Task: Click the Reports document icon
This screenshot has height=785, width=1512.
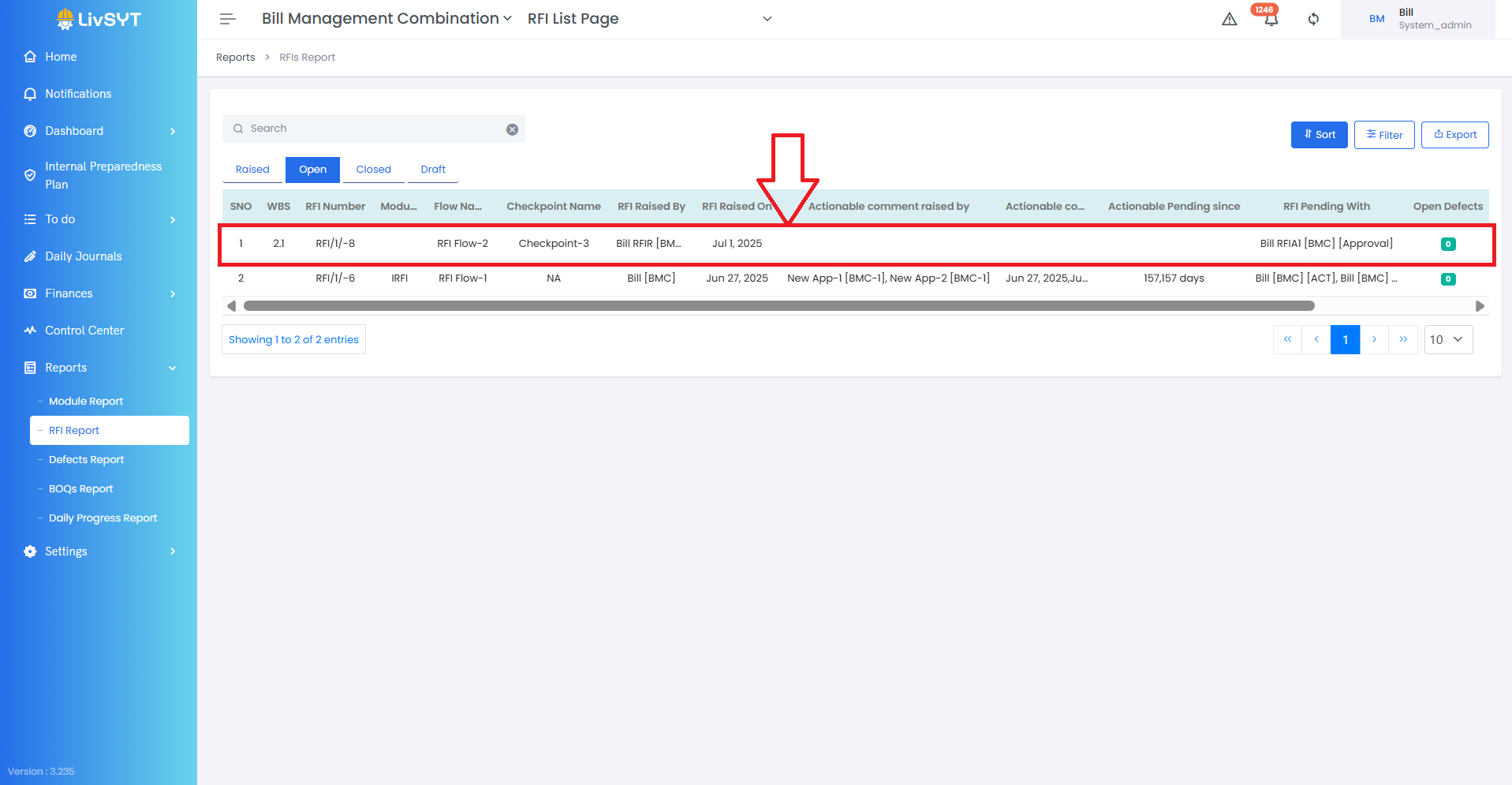Action: tap(30, 368)
